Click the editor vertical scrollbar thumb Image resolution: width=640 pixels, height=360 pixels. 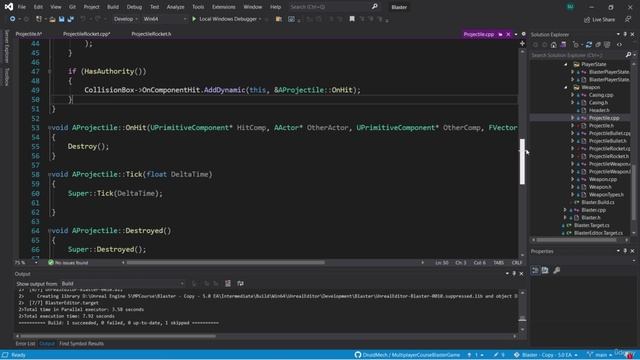pyautogui.click(x=522, y=161)
